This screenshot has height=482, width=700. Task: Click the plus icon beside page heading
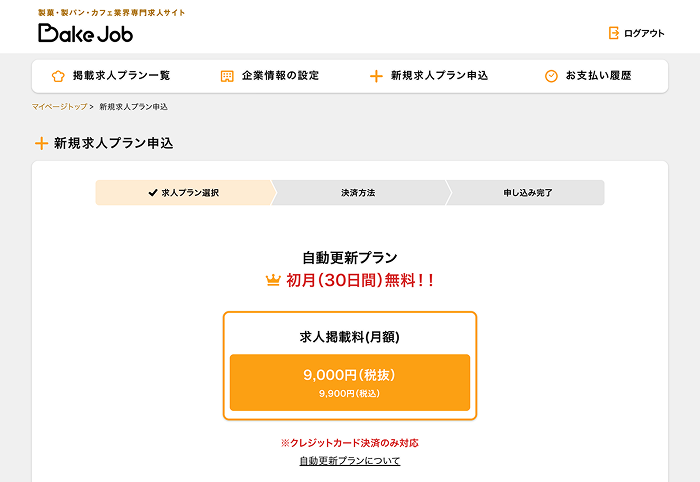[41, 143]
